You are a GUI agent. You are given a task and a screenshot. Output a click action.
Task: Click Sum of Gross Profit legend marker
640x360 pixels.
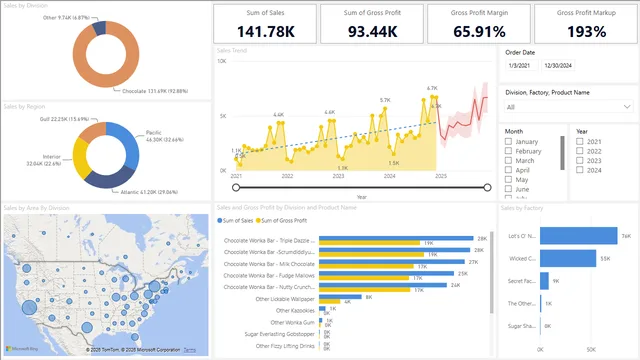point(258,220)
